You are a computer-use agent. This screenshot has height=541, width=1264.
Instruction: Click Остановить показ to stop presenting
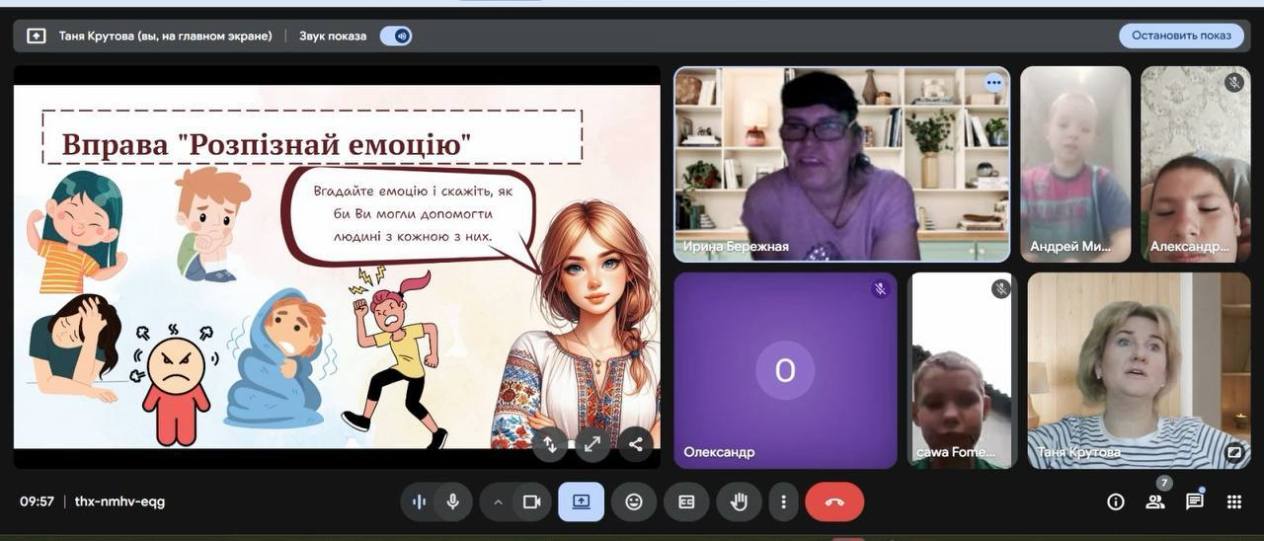pos(1181,36)
